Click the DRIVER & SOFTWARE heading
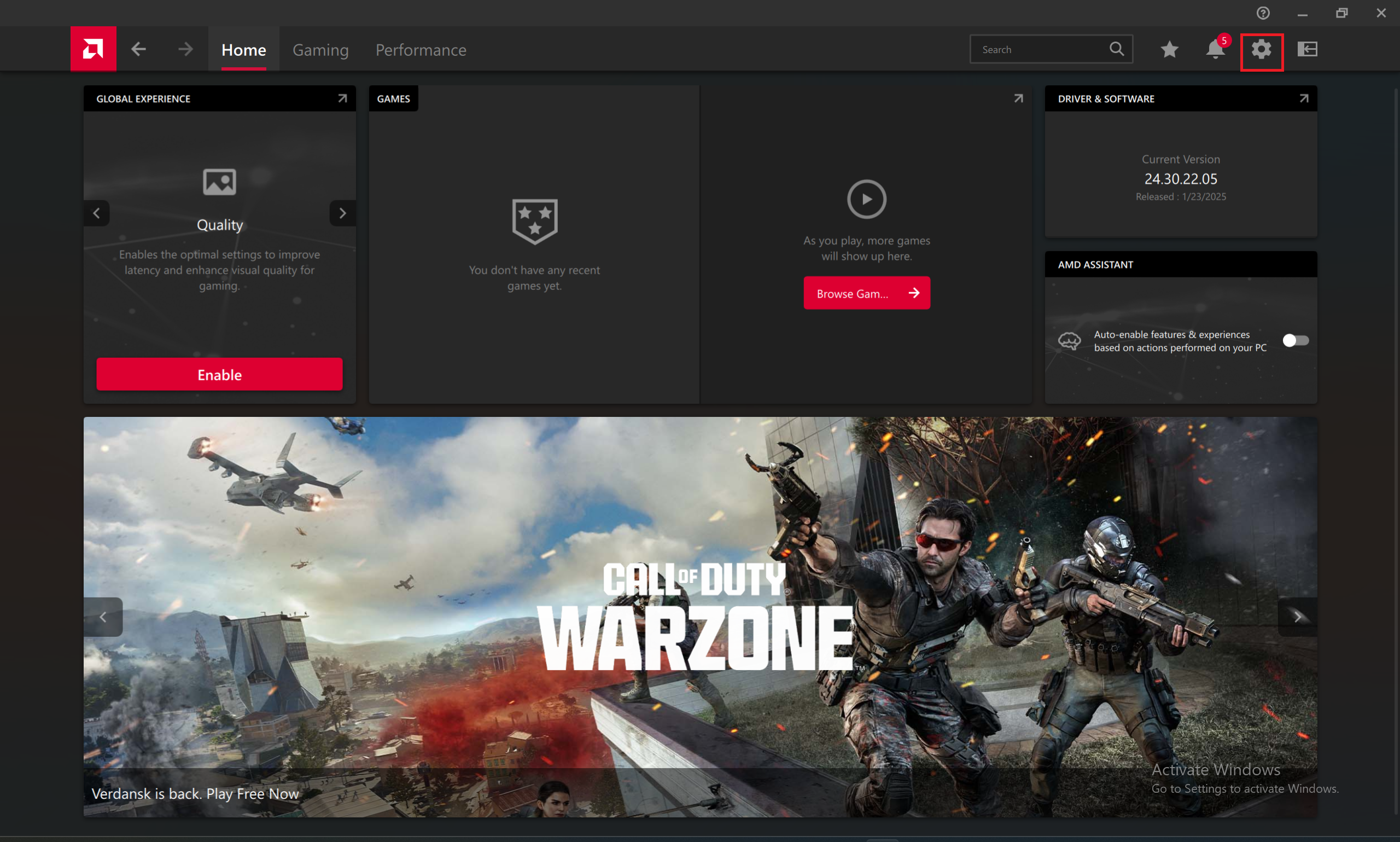This screenshot has height=842, width=1400. [1106, 98]
